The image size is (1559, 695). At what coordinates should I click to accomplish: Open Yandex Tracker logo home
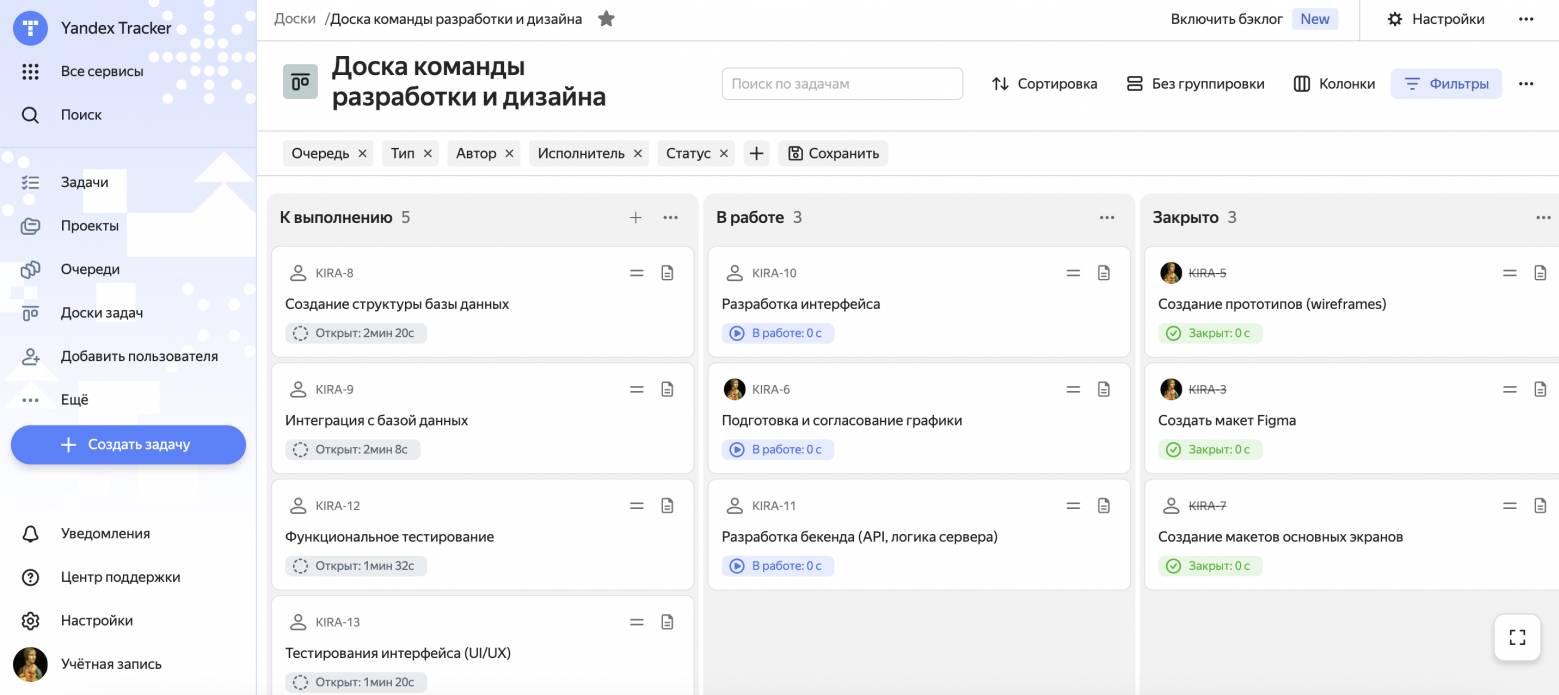30,28
